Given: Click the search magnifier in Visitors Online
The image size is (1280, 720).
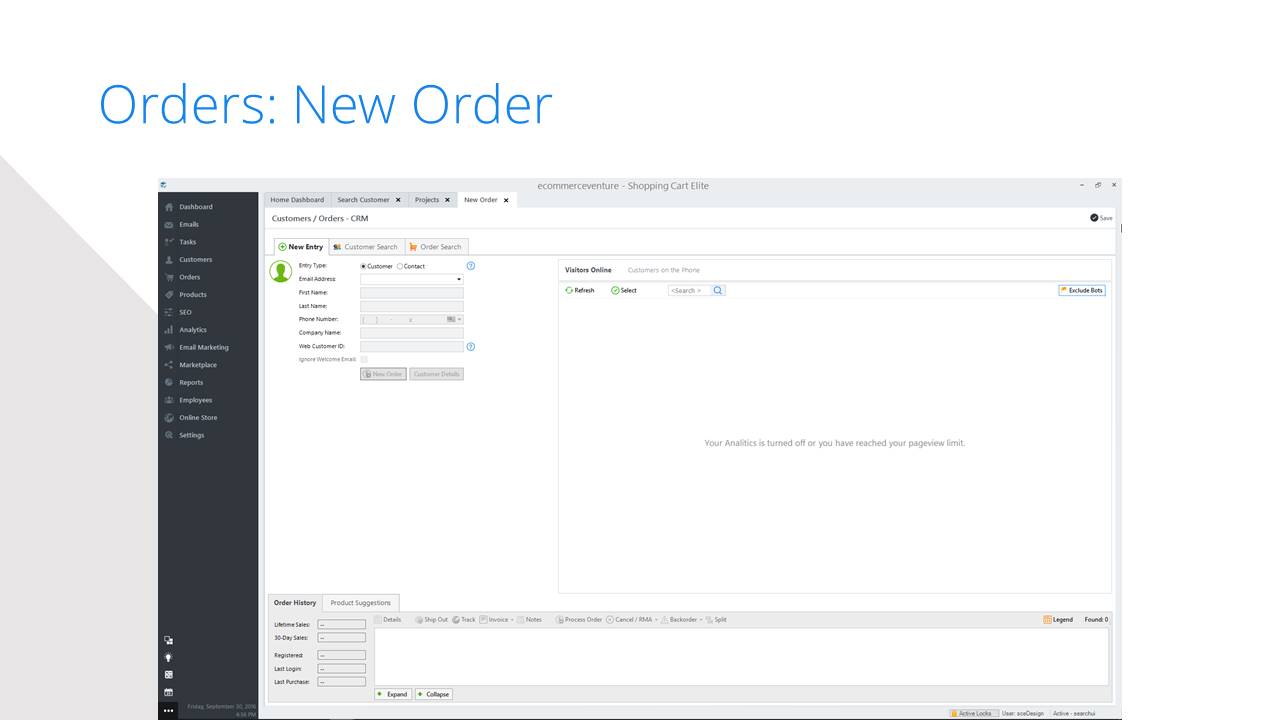Looking at the screenshot, I should [x=718, y=290].
